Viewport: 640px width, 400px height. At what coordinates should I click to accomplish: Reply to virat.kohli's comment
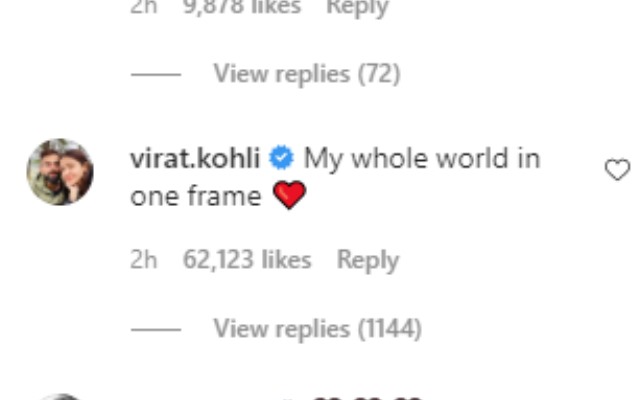point(368,260)
